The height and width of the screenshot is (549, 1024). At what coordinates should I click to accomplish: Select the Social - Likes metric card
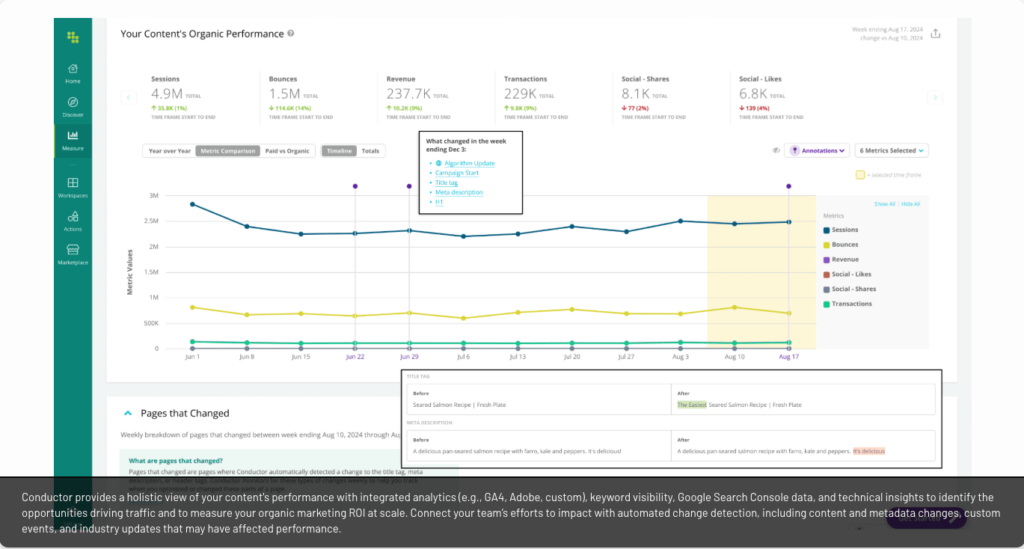pyautogui.click(x=789, y=97)
